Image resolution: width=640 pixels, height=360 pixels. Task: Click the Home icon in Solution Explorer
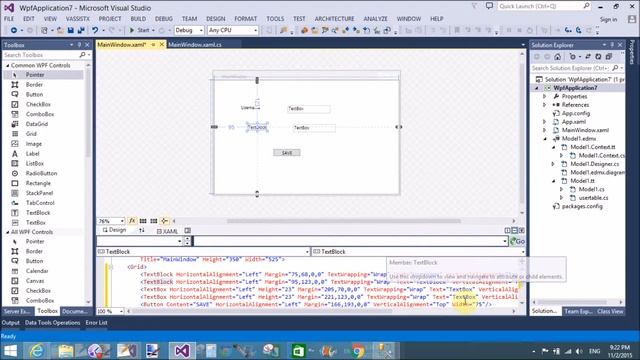558,57
